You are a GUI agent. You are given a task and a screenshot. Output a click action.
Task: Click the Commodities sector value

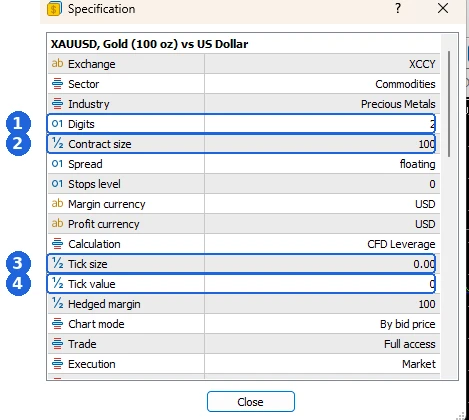(405, 84)
